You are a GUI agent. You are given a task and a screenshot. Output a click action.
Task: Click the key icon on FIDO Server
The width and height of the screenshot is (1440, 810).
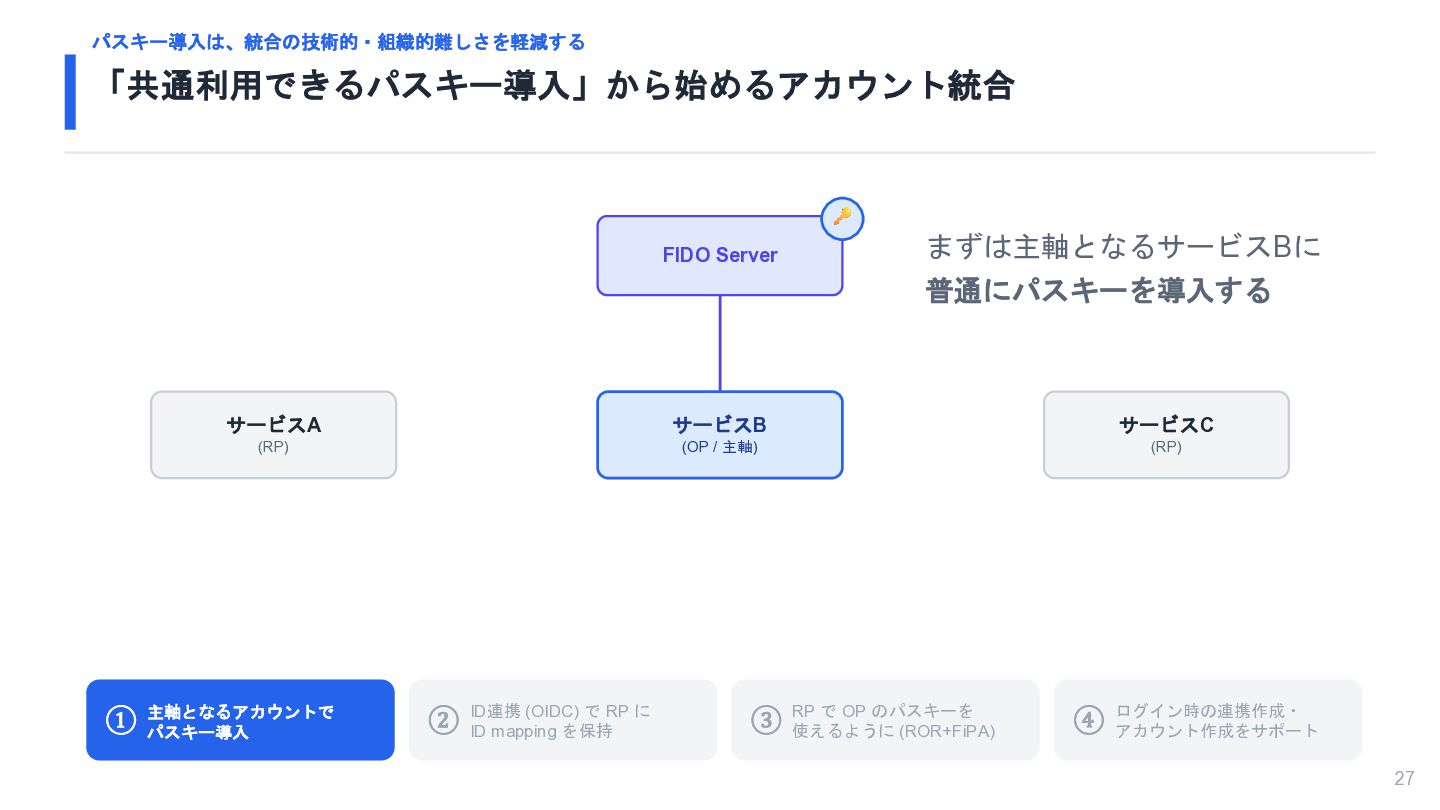pos(842,218)
